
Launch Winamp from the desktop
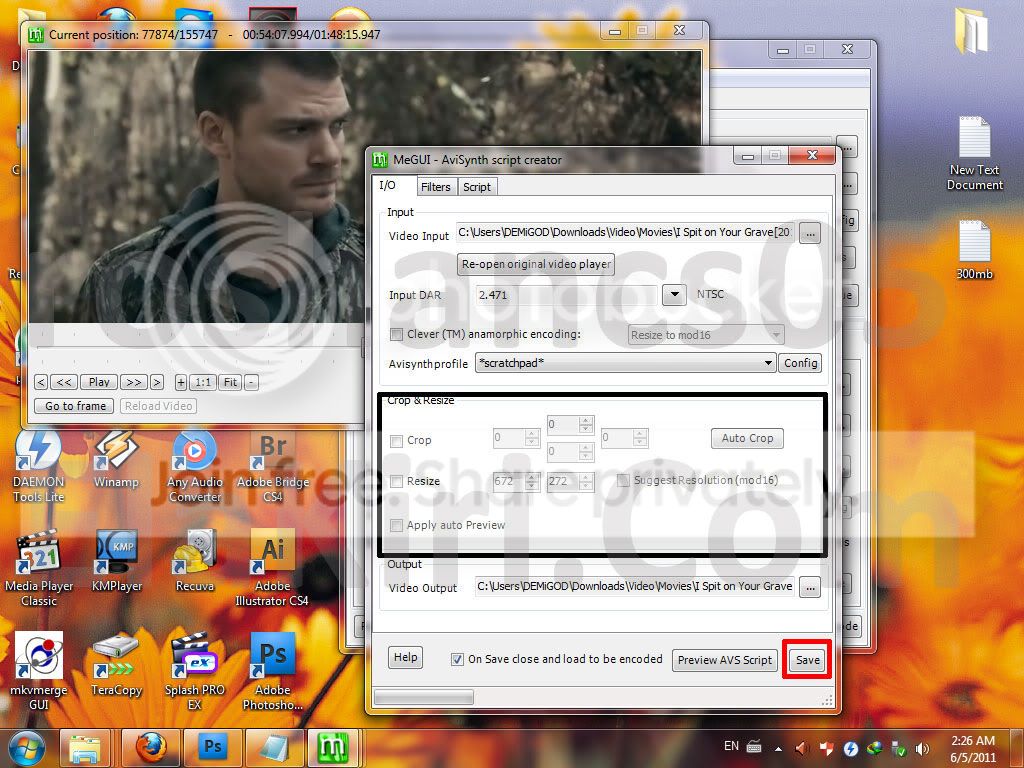[x=116, y=460]
